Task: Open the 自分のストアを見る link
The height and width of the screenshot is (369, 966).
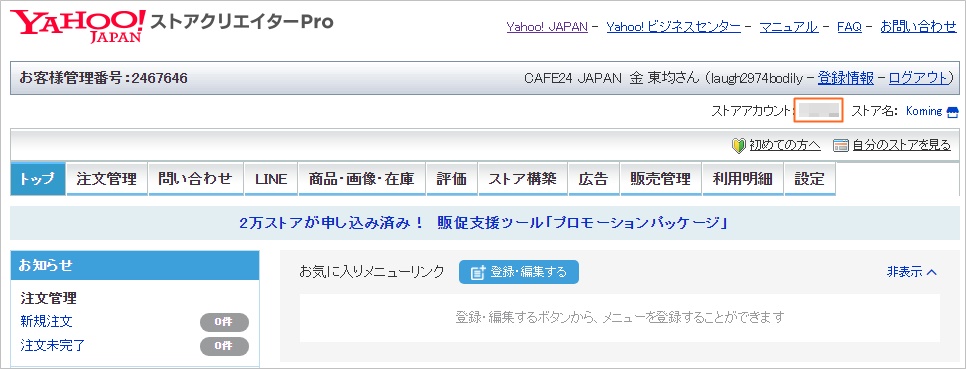Action: [x=901, y=146]
